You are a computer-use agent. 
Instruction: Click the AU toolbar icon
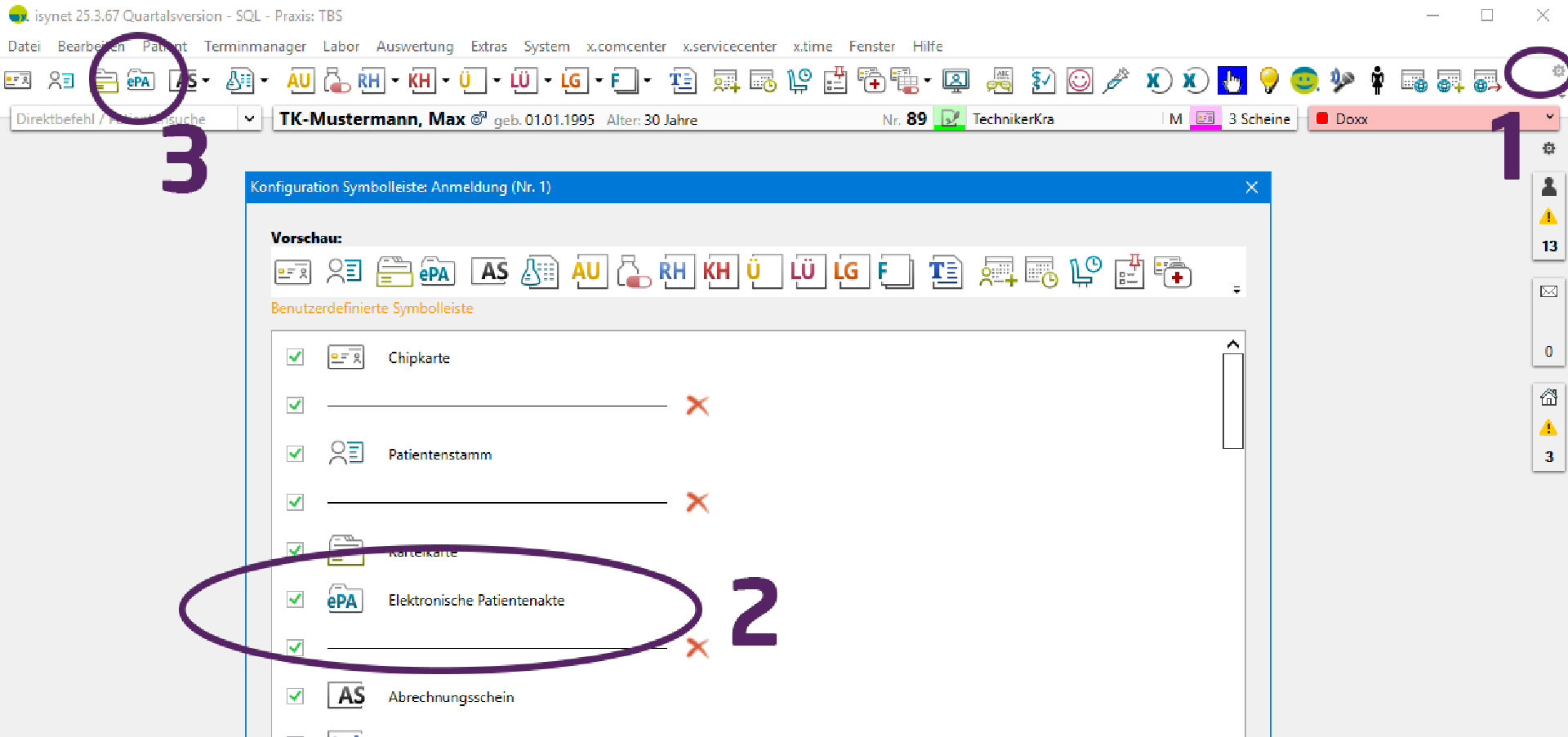tap(298, 81)
